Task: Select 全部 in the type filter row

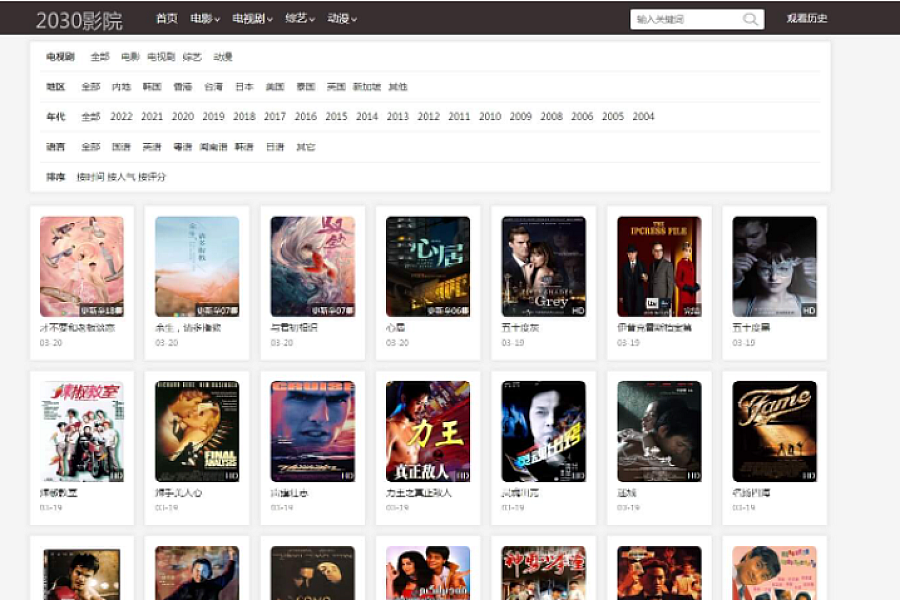Action: click(x=100, y=57)
